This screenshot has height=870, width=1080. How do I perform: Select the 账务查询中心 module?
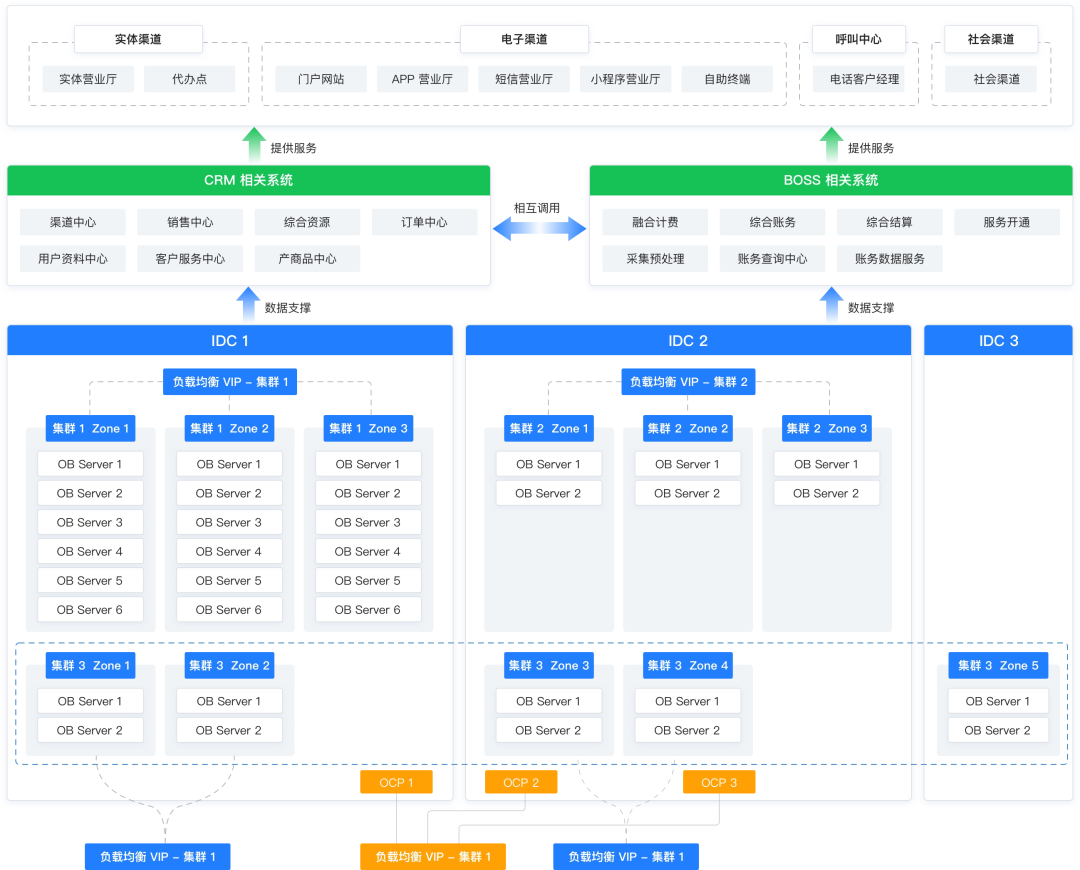pos(772,258)
